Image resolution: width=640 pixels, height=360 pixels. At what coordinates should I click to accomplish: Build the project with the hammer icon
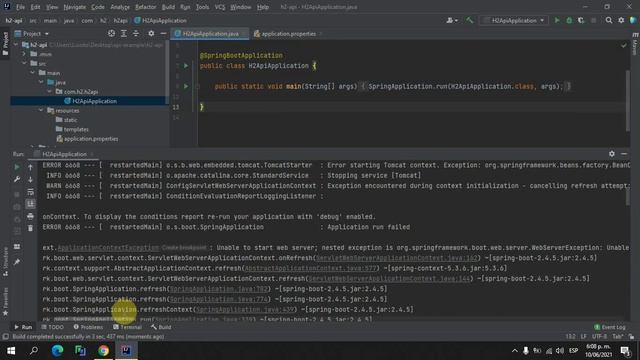[470, 20]
